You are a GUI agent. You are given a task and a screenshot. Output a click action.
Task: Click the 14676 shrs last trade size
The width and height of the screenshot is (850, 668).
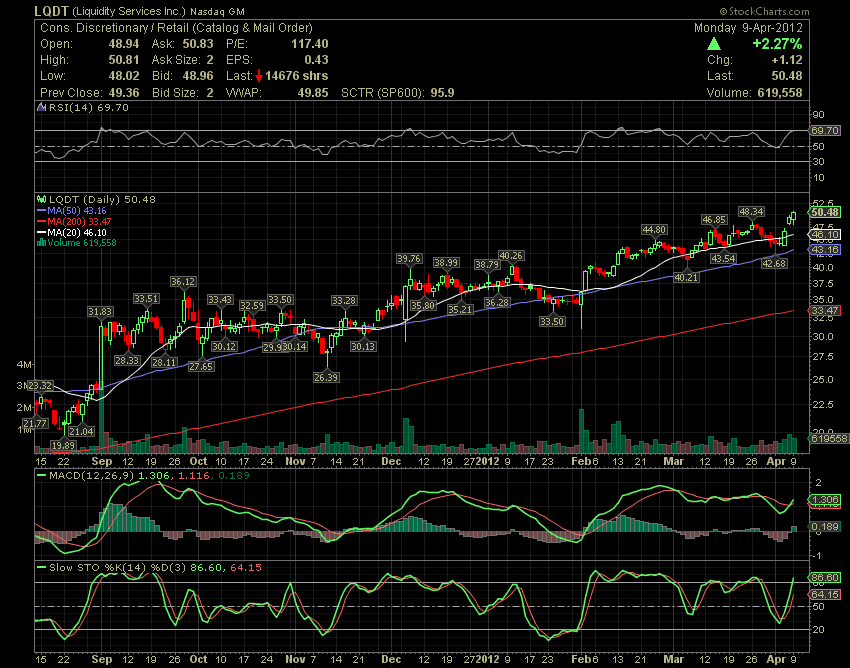297,76
